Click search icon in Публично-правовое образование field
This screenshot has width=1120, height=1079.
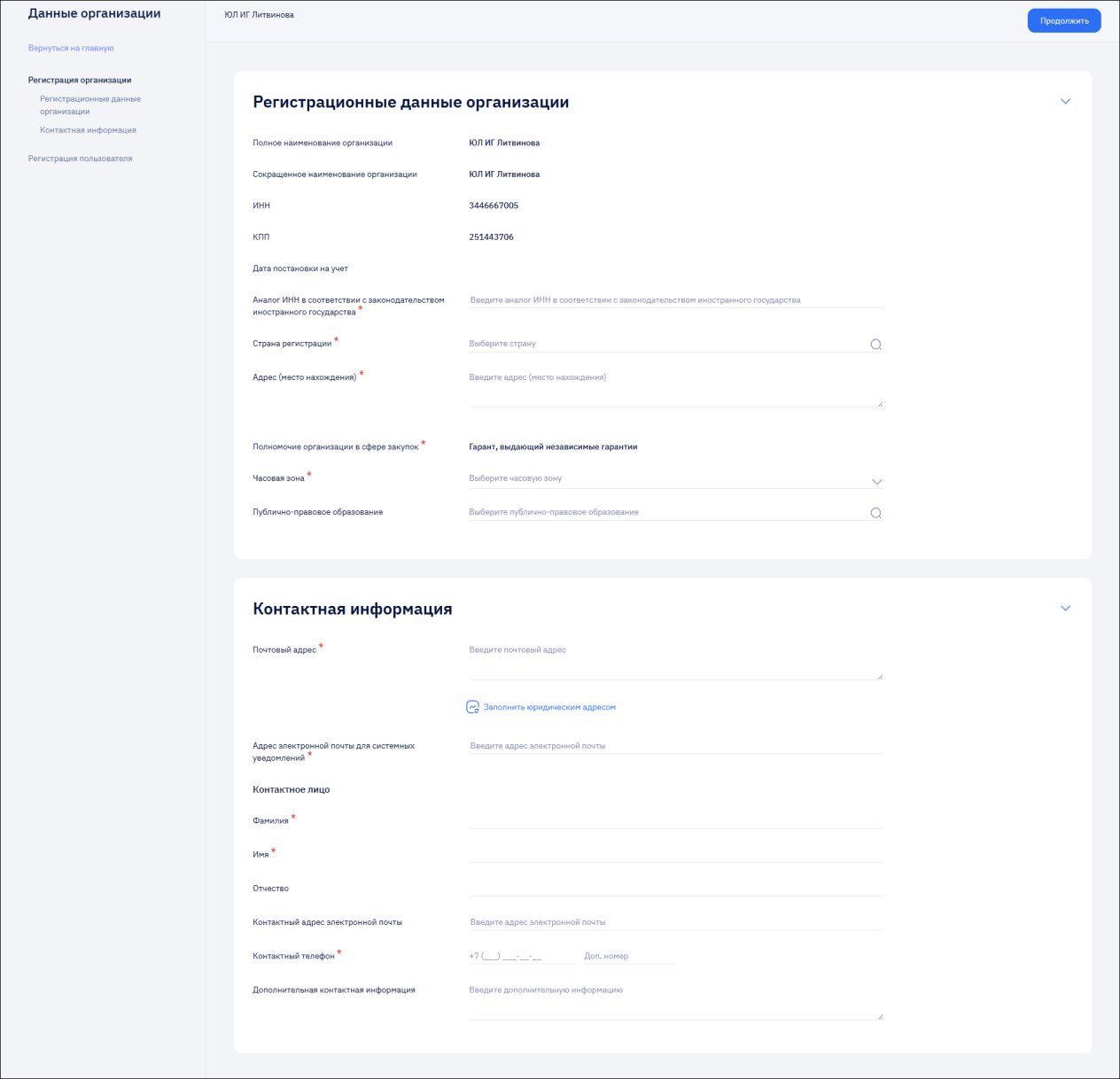point(875,513)
